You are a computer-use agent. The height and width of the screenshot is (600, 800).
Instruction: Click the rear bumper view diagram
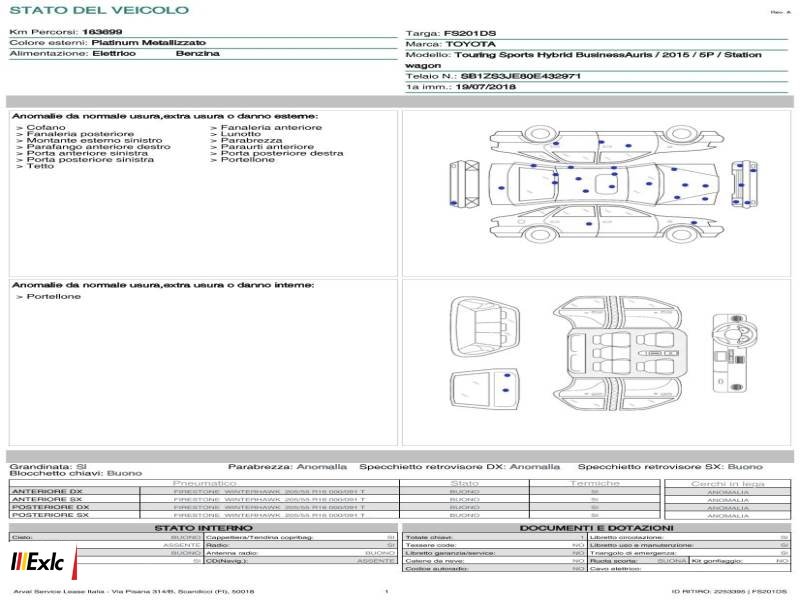pyautogui.click(x=465, y=183)
